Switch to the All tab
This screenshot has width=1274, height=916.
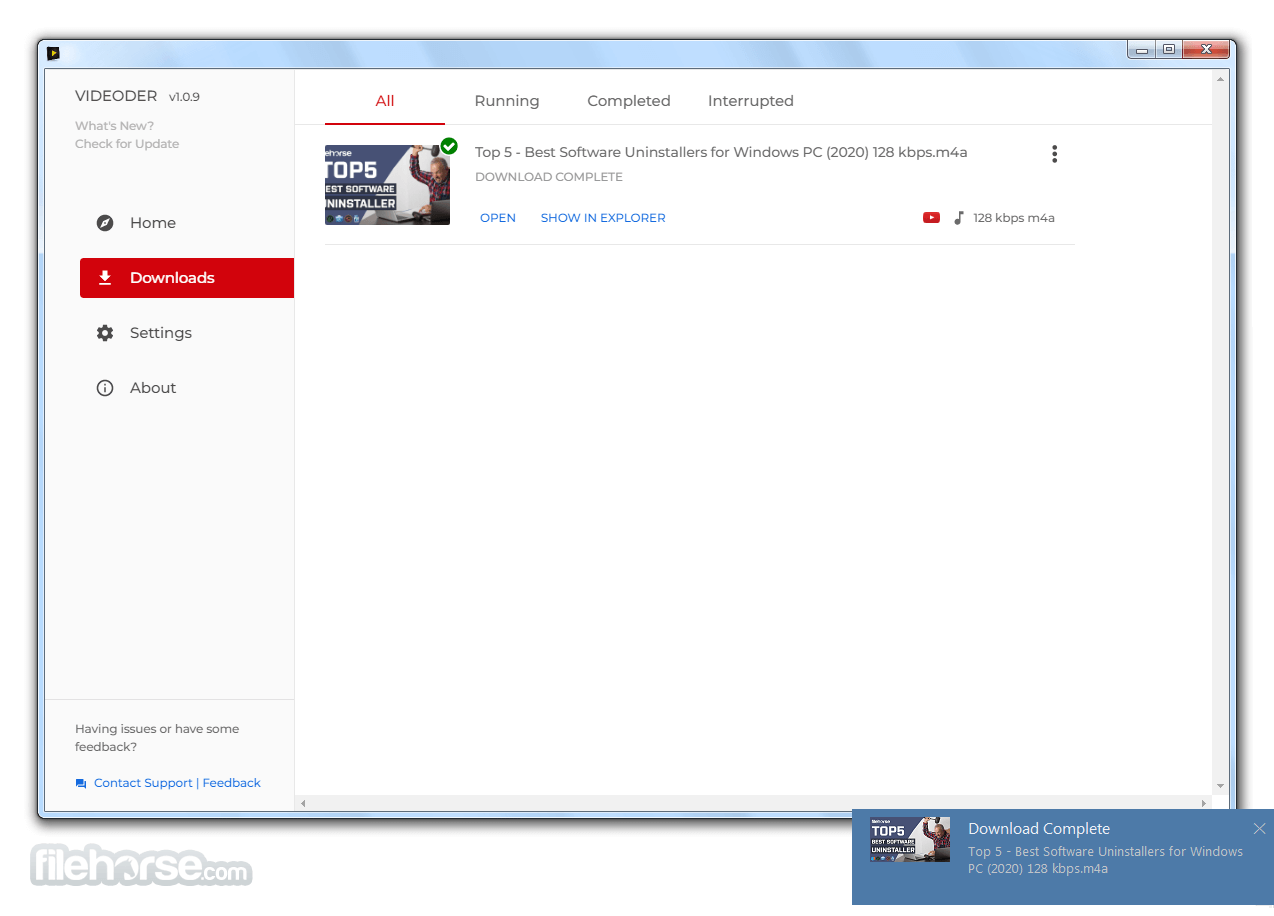385,101
